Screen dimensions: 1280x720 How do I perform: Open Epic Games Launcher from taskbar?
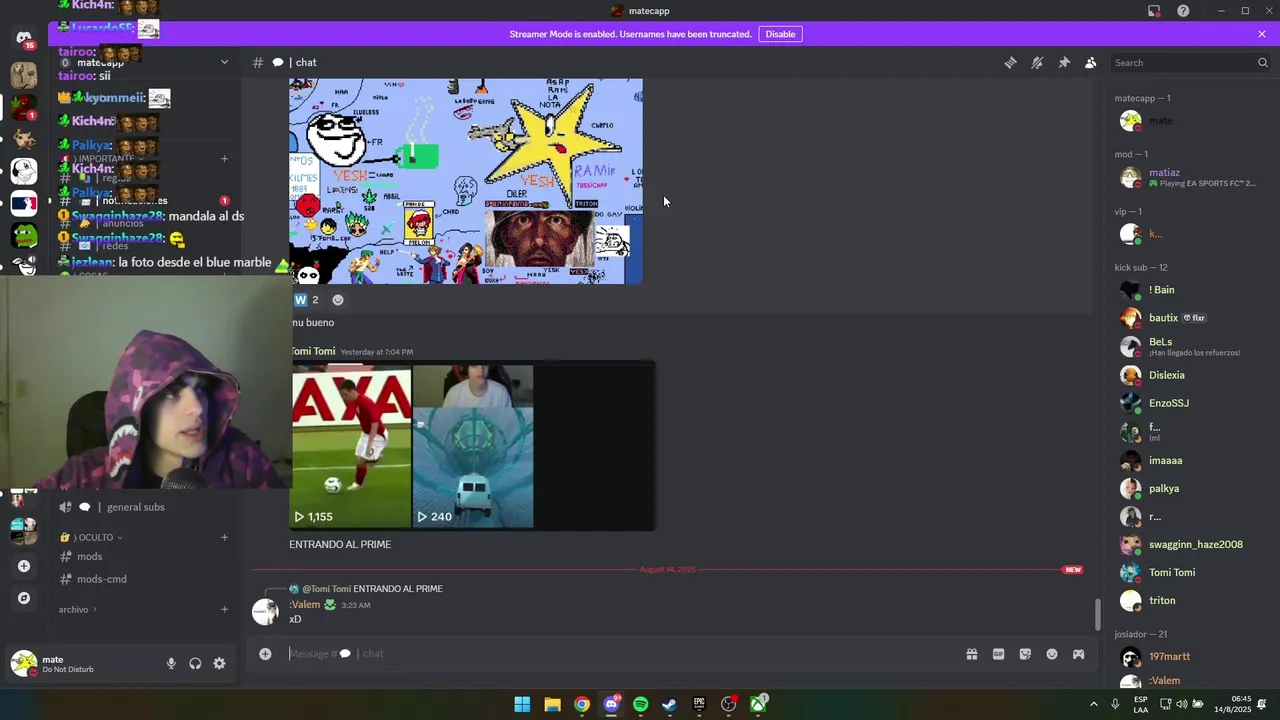(699, 704)
